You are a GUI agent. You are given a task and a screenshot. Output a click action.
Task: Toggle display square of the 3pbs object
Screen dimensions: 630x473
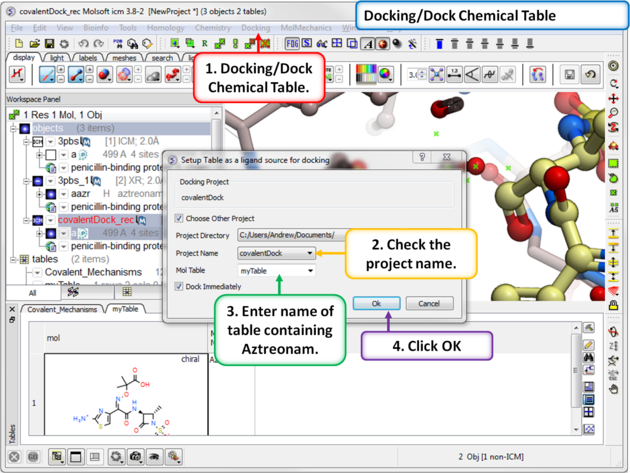(38, 142)
